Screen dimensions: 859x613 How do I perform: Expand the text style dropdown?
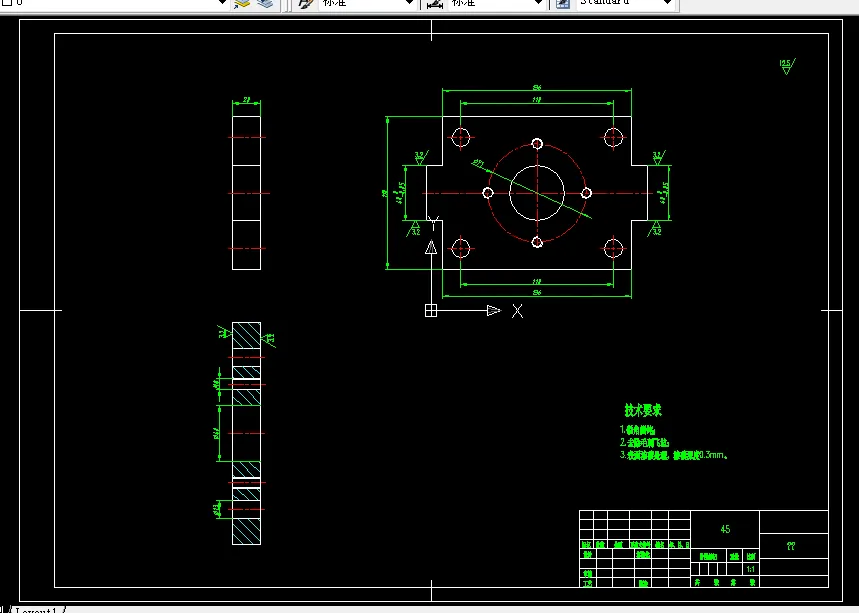(x=409, y=3)
